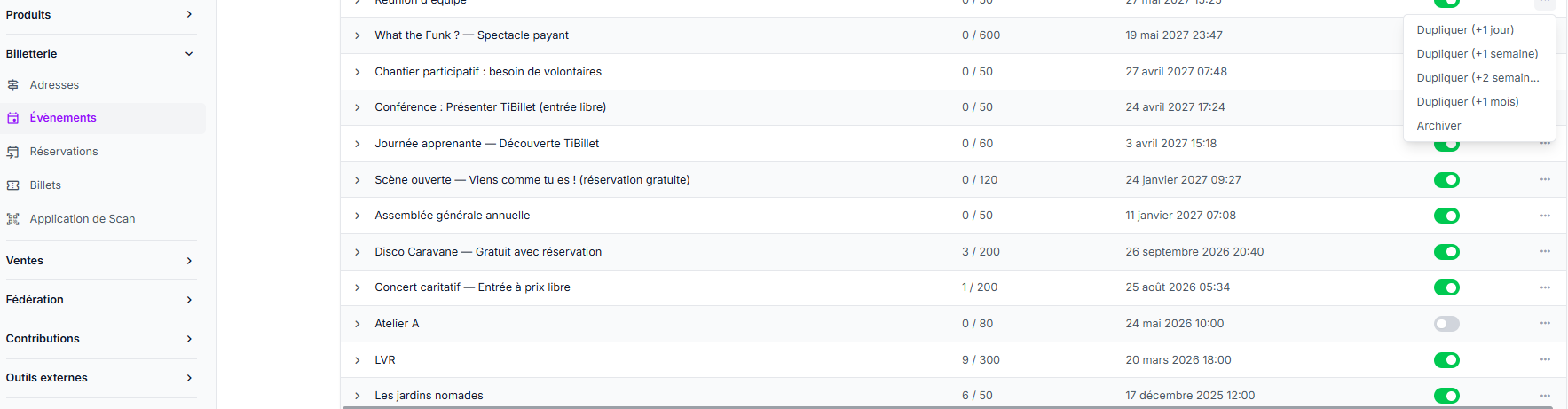This screenshot has width=1568, height=409.
Task: Expand the What the Funk ? row
Action: tap(358, 35)
